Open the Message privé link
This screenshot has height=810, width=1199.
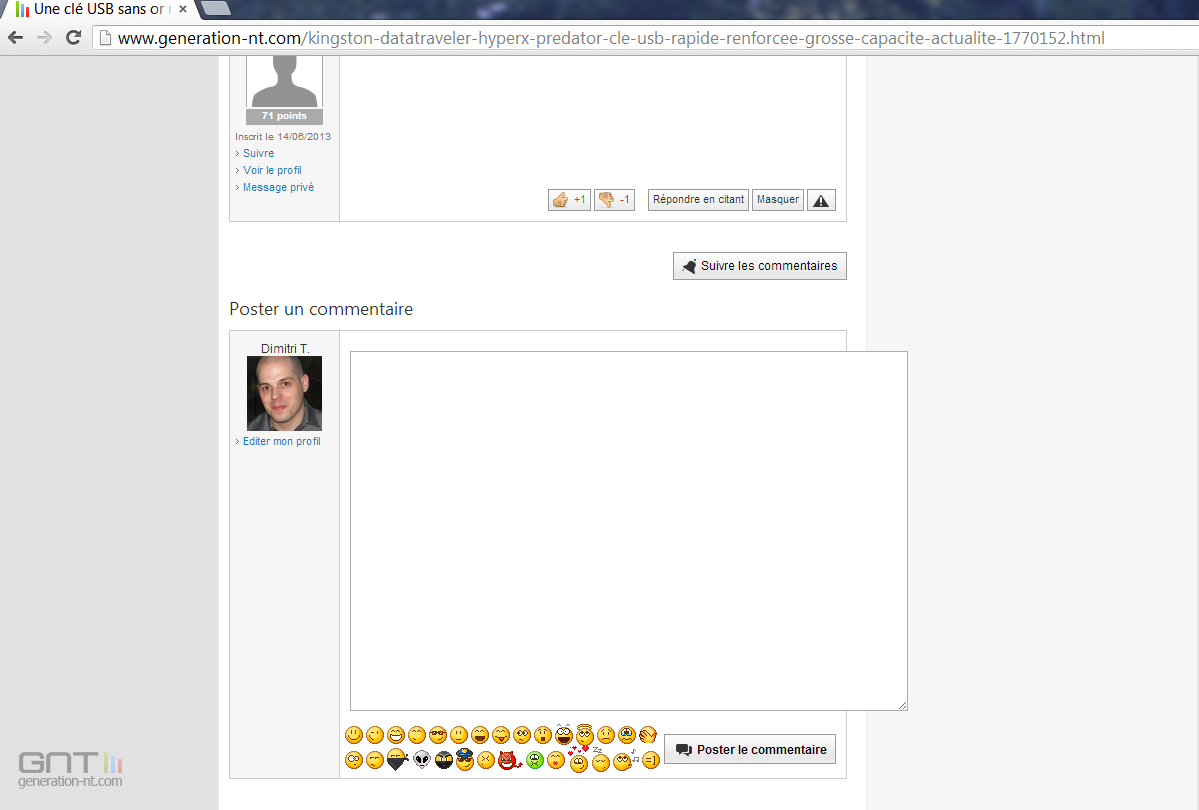(x=278, y=187)
